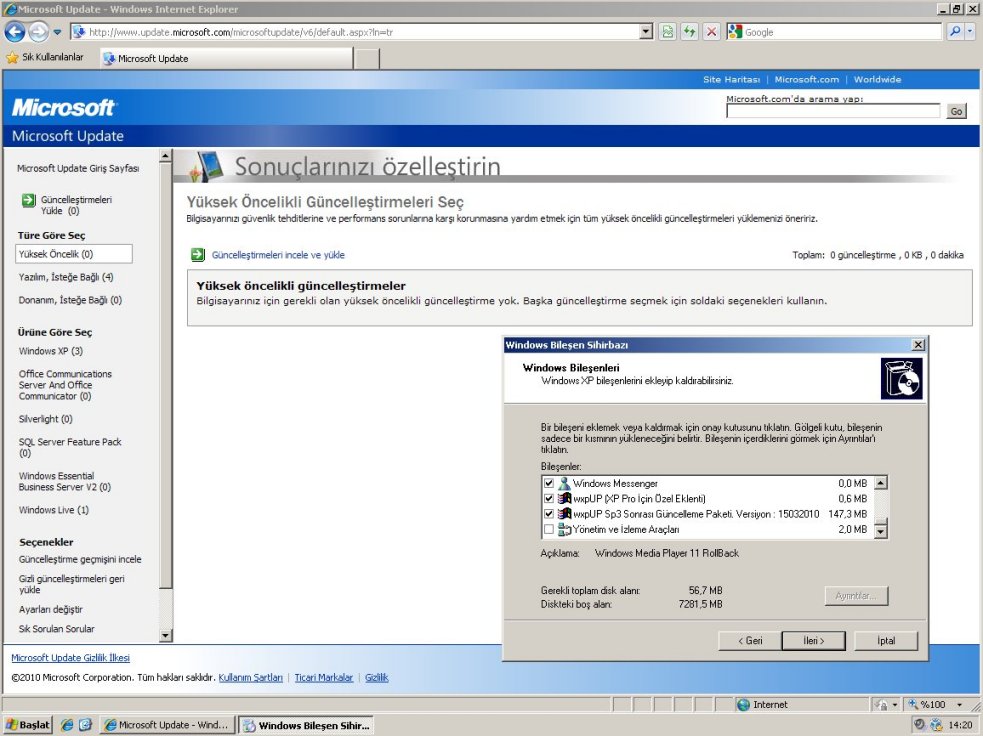
Task: Open the recent pages dropdown beside Forward
Action: click(x=57, y=32)
